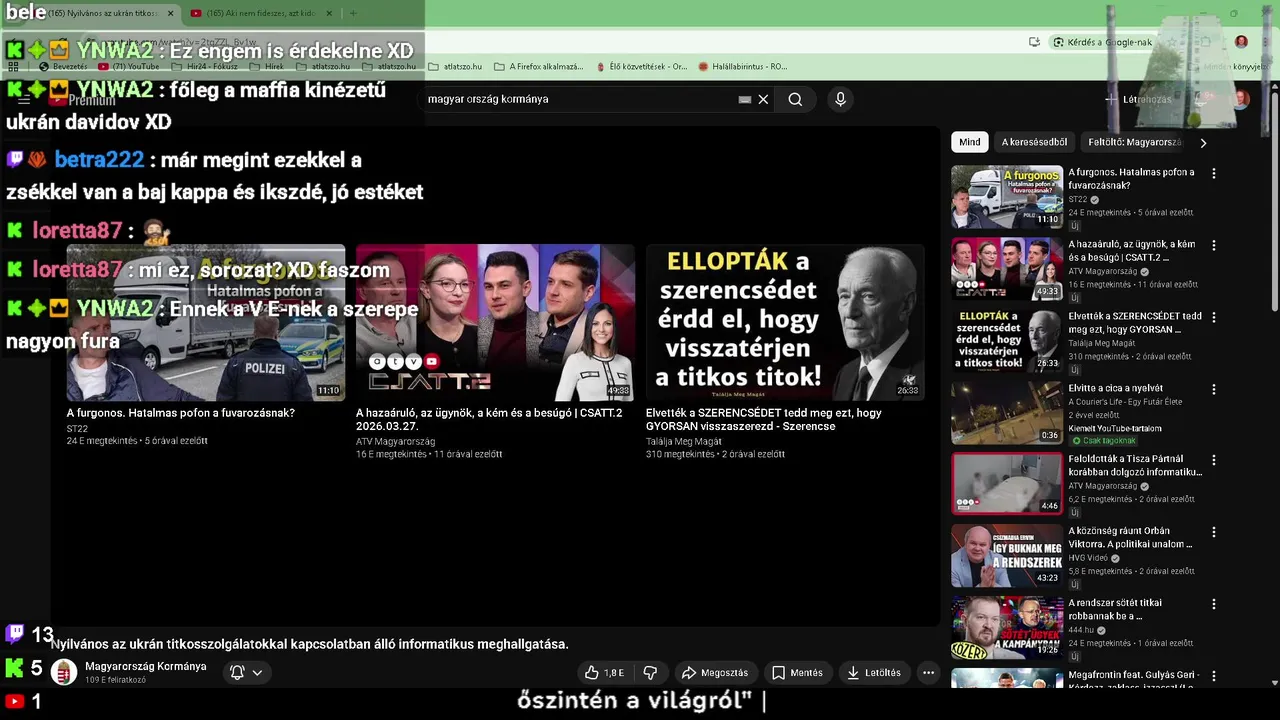1280x720 pixels.
Task: Select the A keresésedből filter chip
Action: [x=1035, y=142]
